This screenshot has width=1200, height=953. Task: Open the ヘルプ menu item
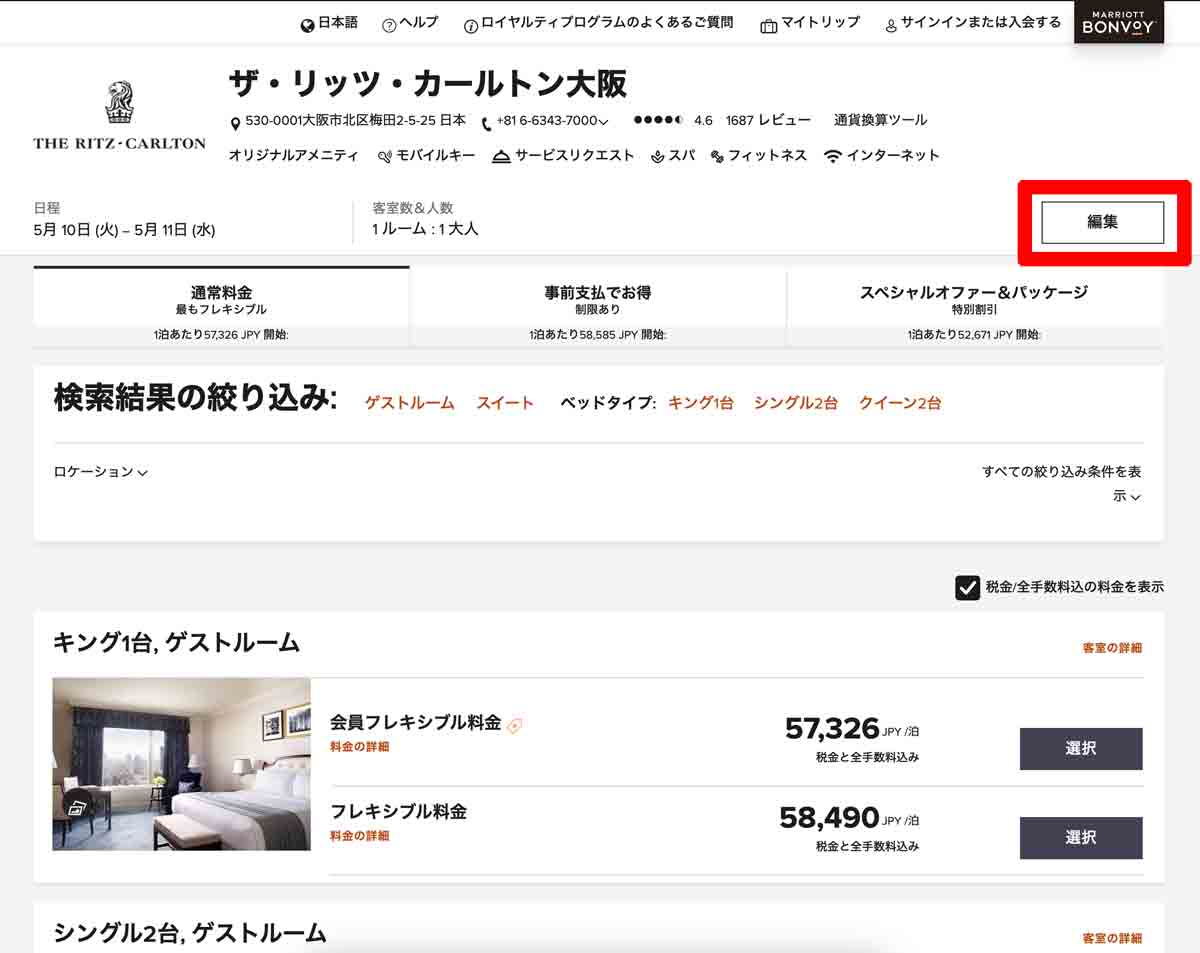tap(418, 22)
